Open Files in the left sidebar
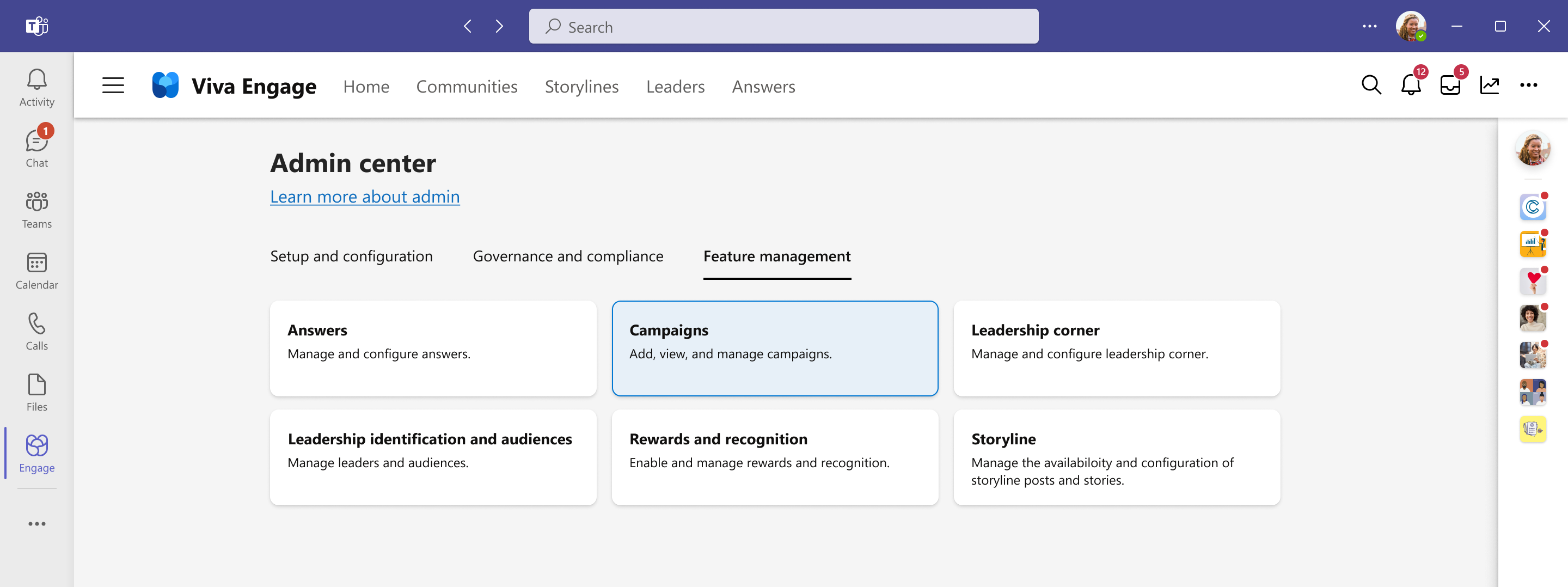The height and width of the screenshot is (587, 1568). [x=36, y=392]
